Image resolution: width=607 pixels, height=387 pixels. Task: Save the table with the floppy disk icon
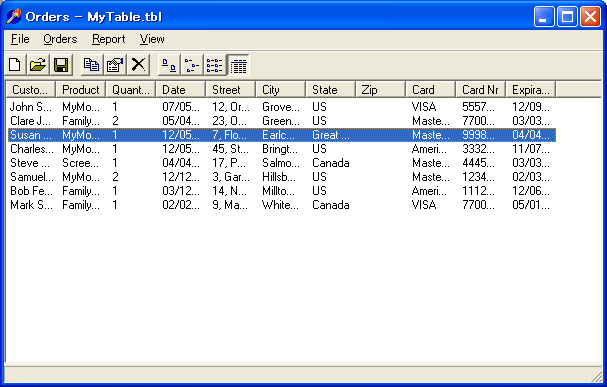[x=61, y=65]
